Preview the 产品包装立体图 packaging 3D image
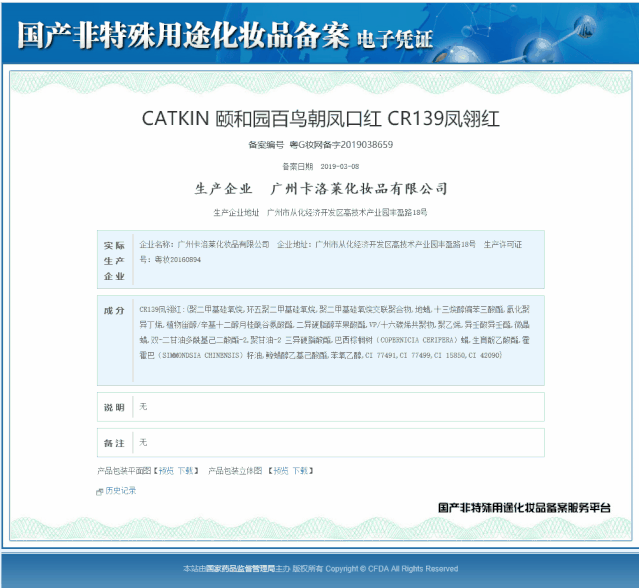The height and width of the screenshot is (588, 639). click(x=281, y=471)
